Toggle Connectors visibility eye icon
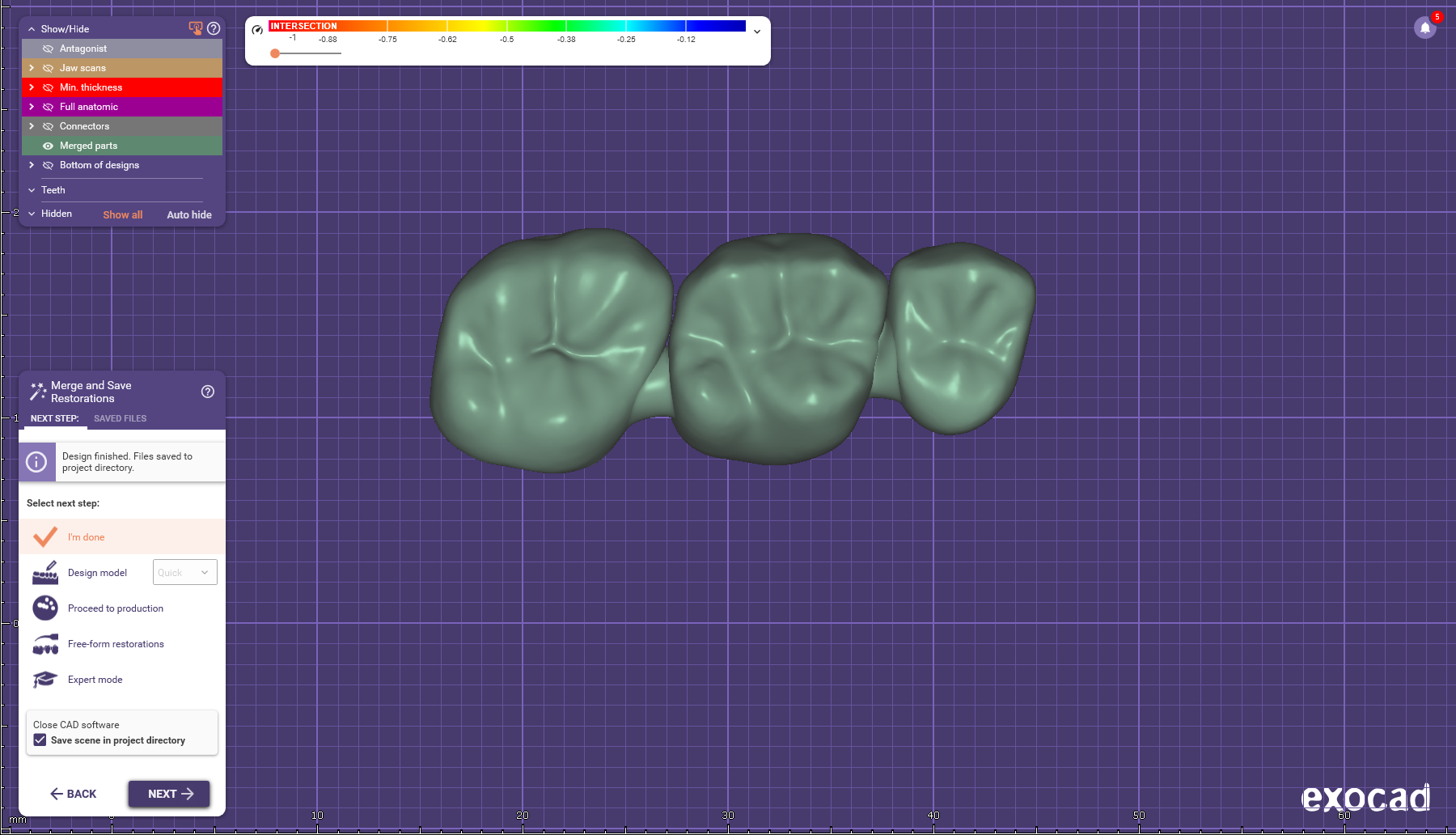This screenshot has height=835, width=1456. point(48,126)
